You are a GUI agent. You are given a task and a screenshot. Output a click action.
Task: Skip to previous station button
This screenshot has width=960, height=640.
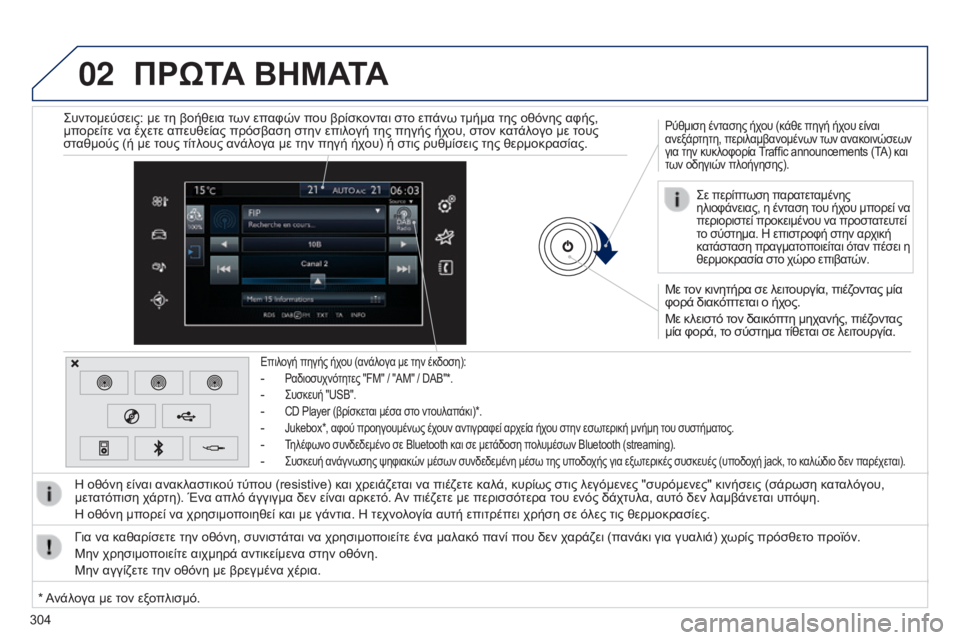(224, 269)
